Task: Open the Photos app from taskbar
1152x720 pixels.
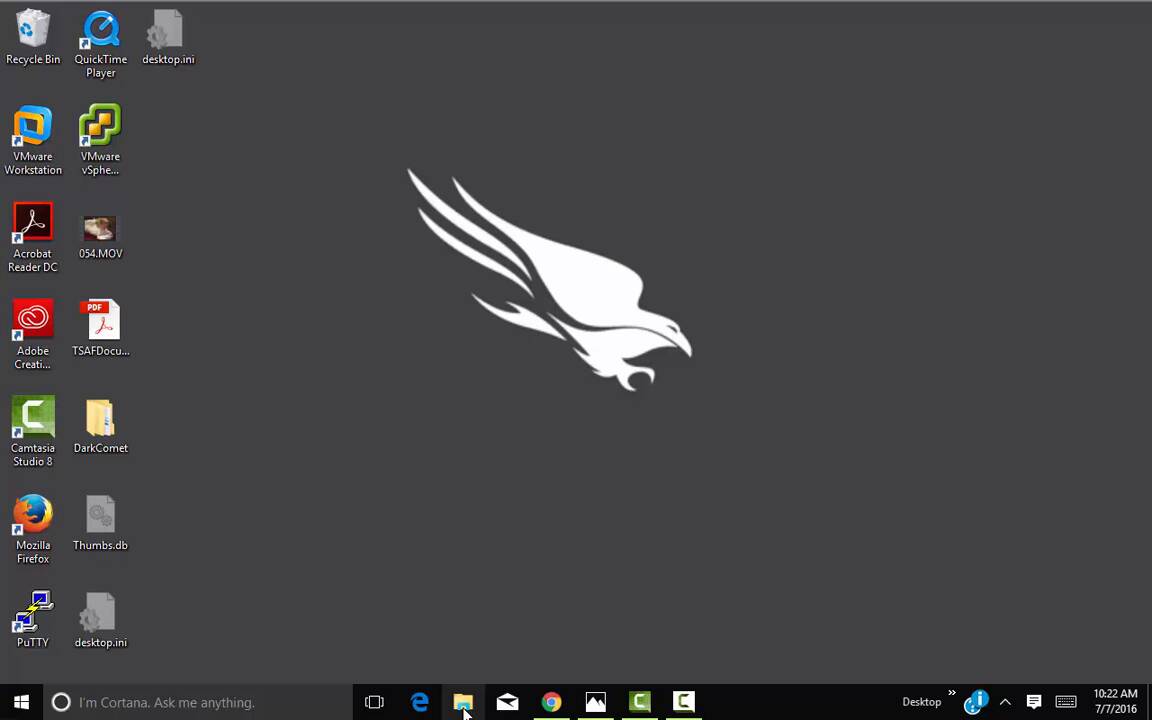Action: (x=596, y=702)
